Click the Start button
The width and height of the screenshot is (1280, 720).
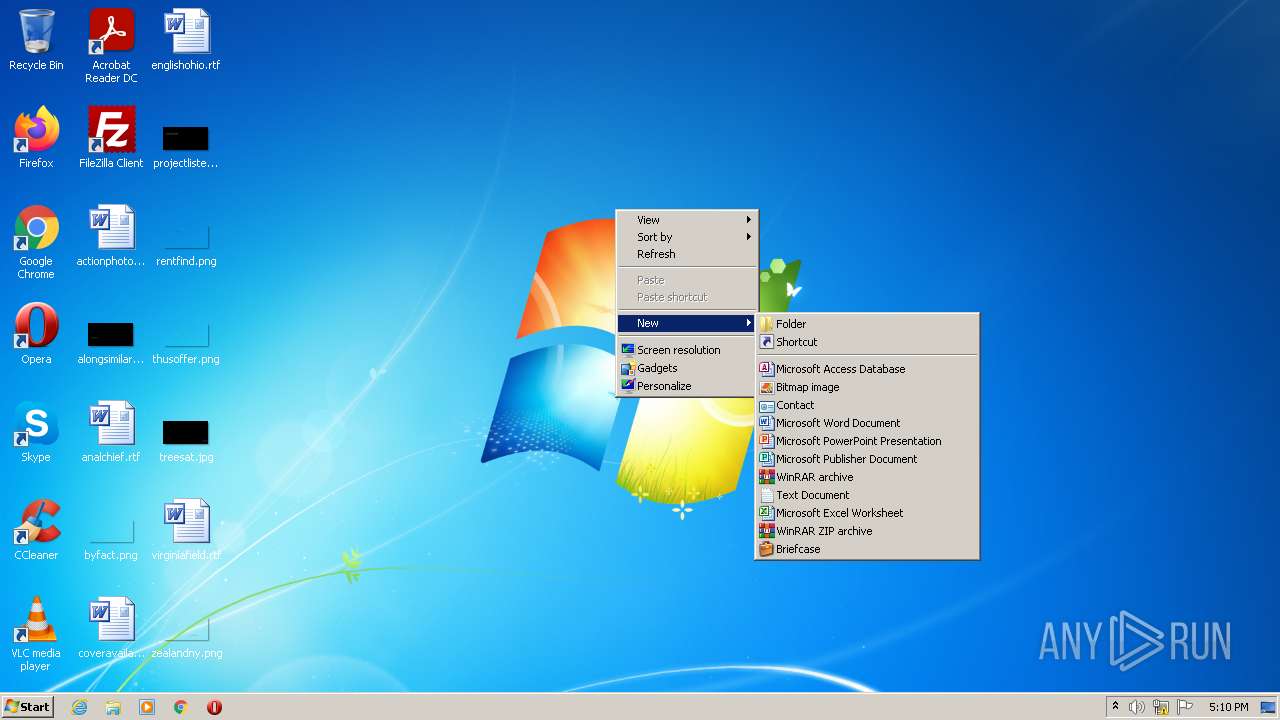[27, 707]
